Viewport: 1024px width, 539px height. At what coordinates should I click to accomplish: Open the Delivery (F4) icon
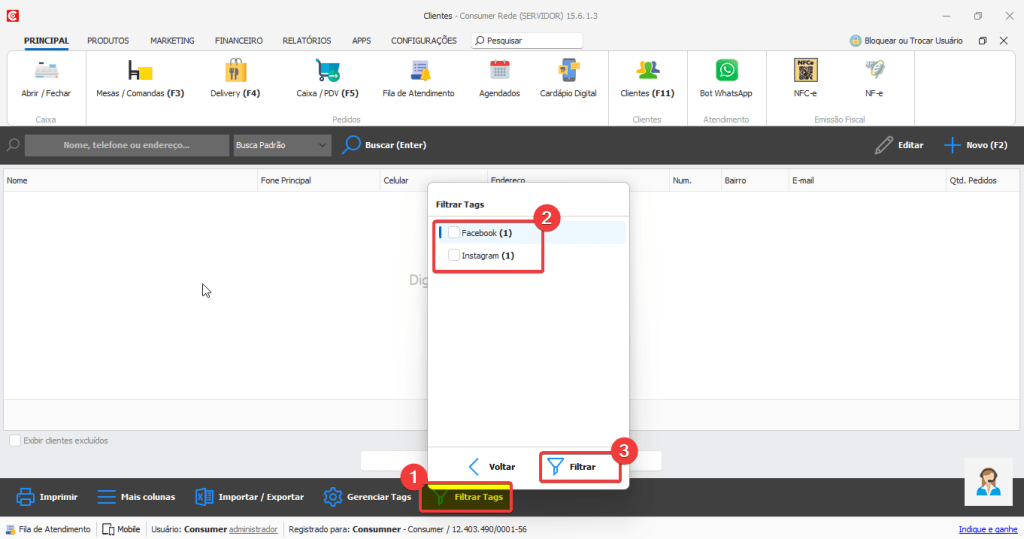pyautogui.click(x=235, y=71)
